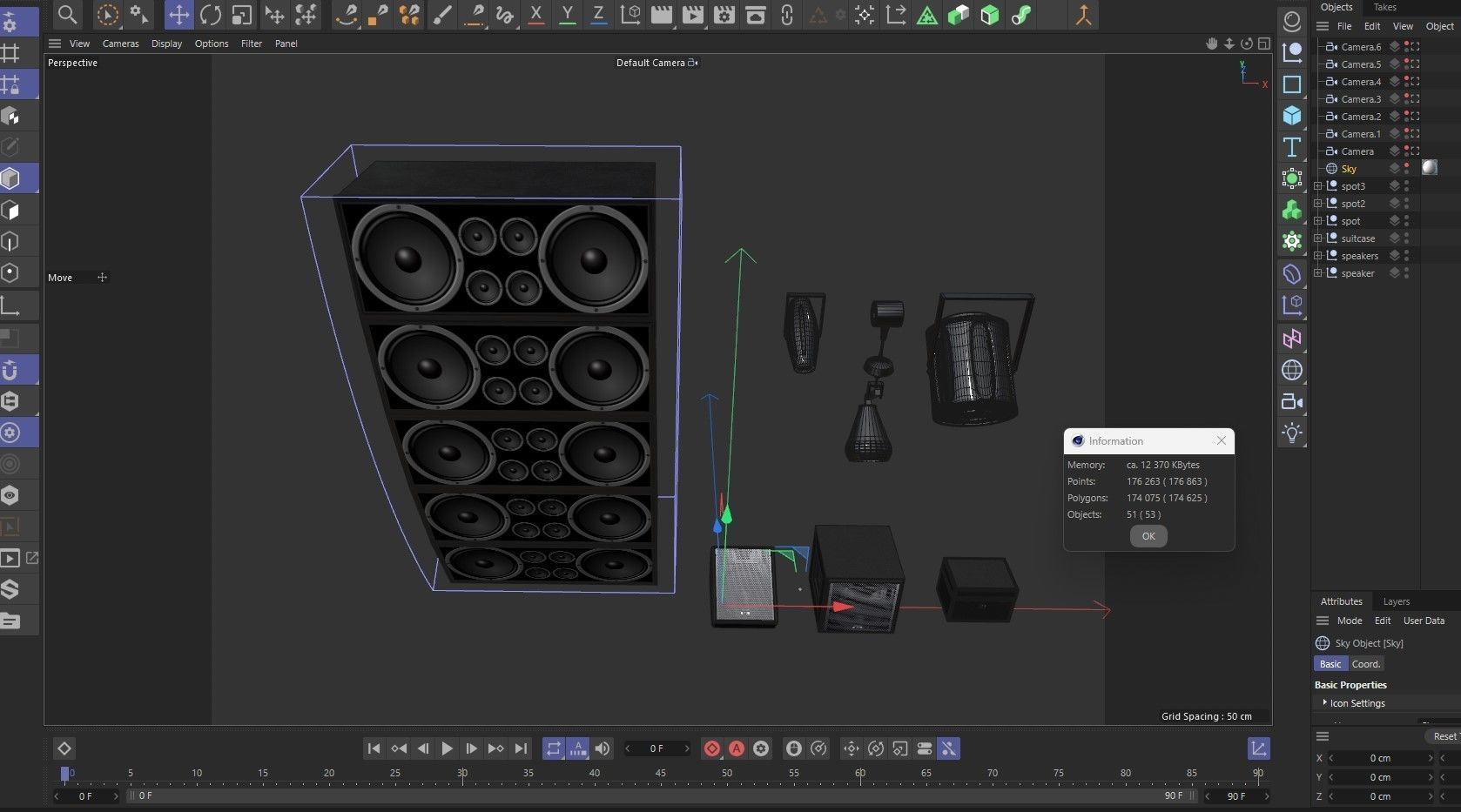Toggle sound playback speaker button
The width and height of the screenshot is (1461, 812).
click(603, 748)
